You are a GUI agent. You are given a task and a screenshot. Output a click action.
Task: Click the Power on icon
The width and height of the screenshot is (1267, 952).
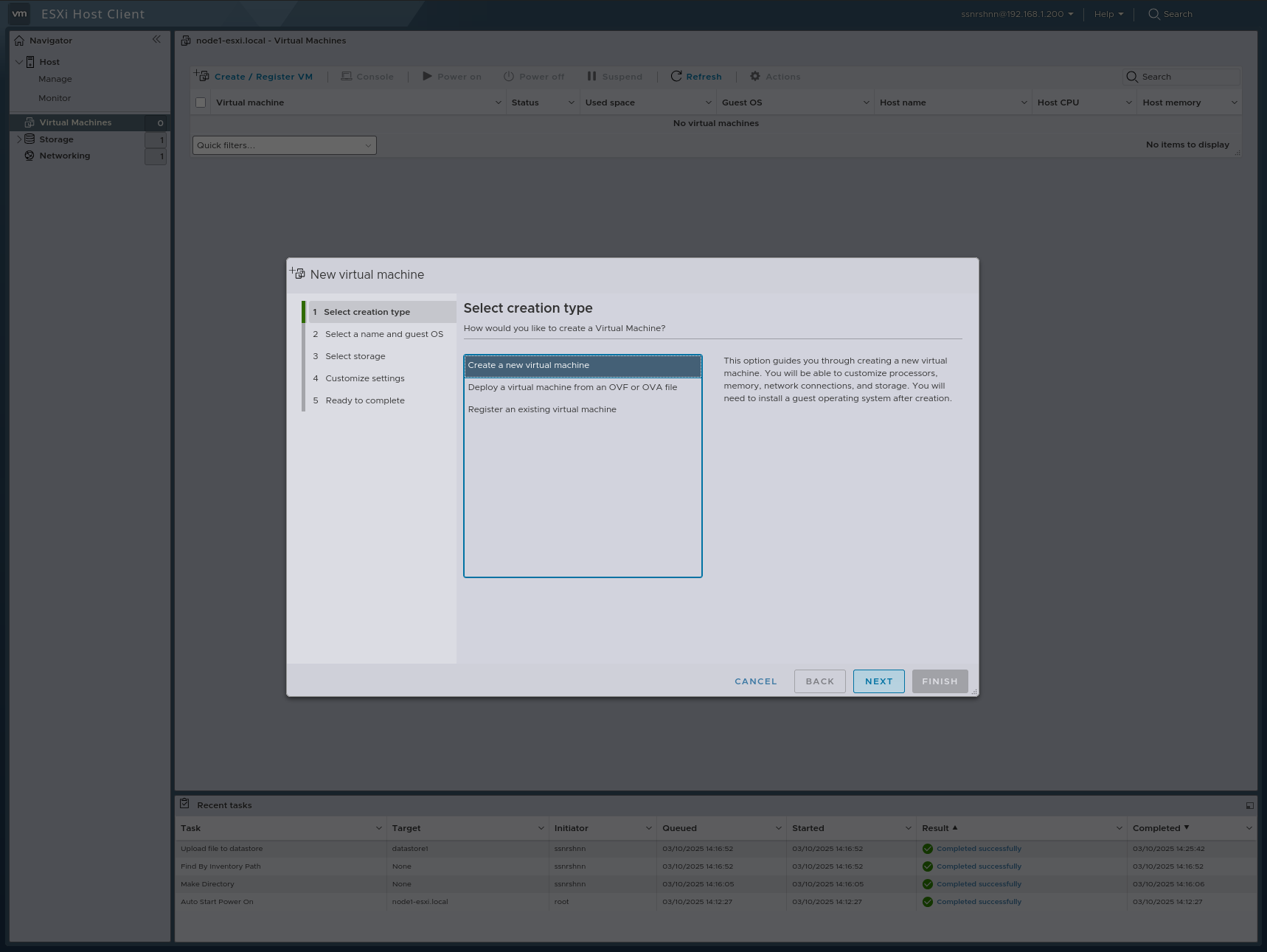[x=428, y=76]
